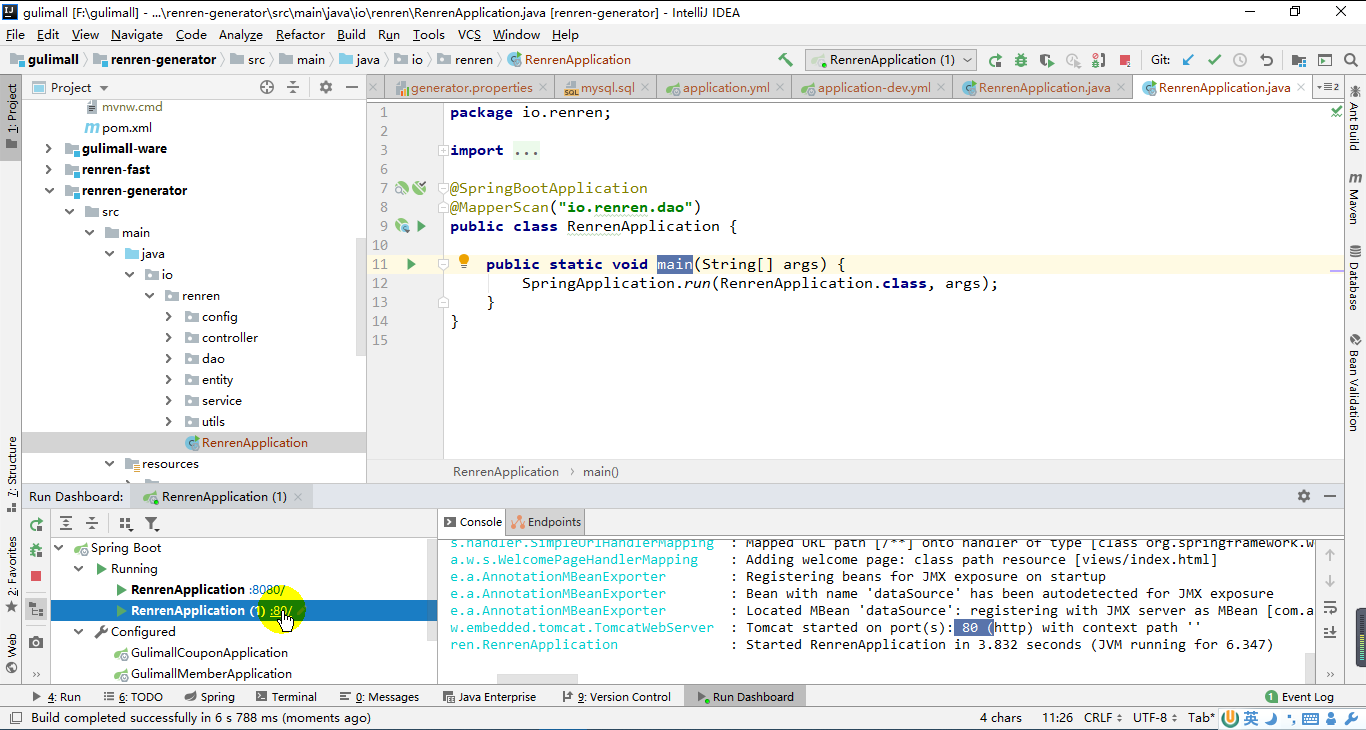This screenshot has height=730, width=1366.
Task: Switch to the mysql.sql editor tab
Action: (x=606, y=88)
